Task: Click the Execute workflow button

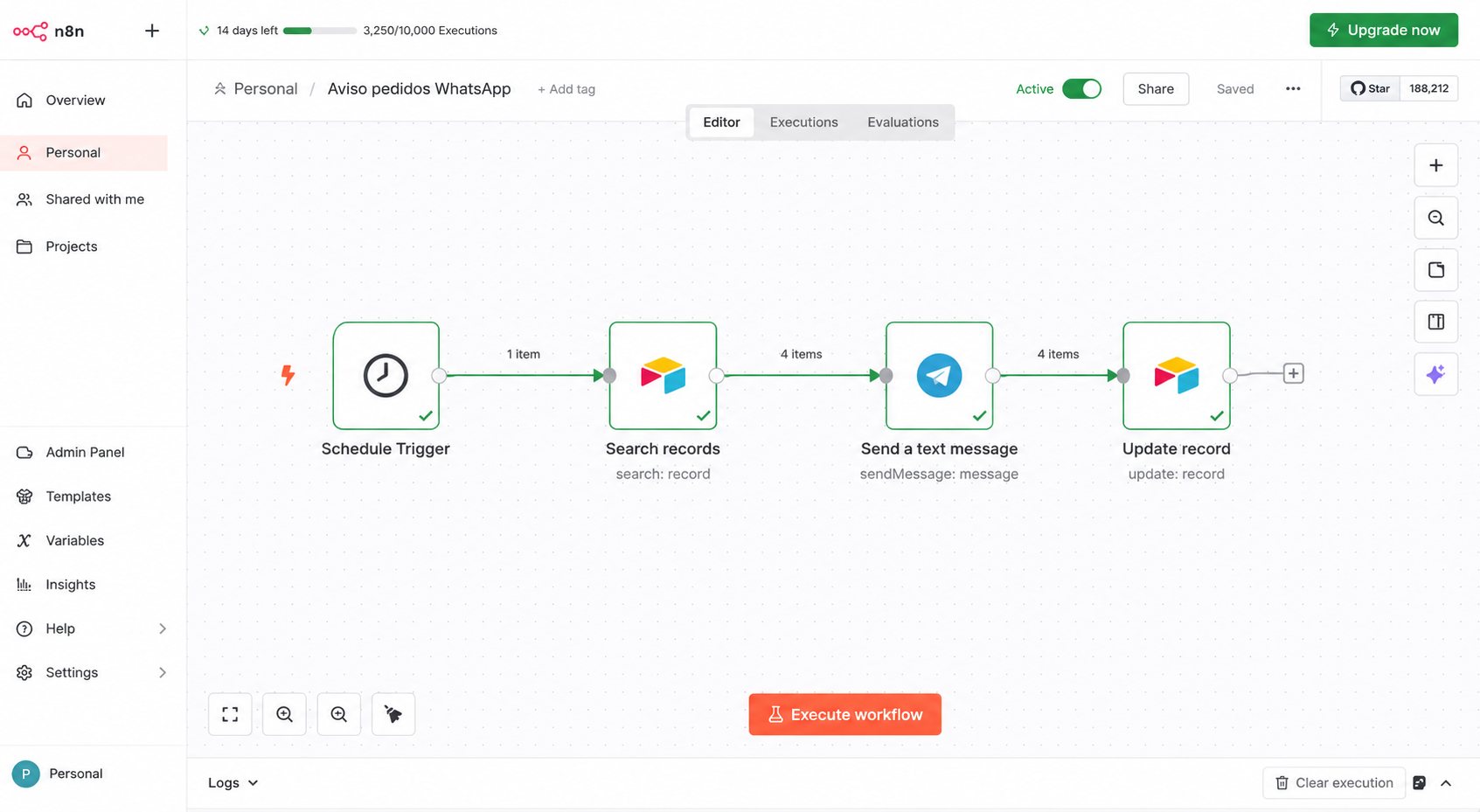Action: click(x=844, y=714)
